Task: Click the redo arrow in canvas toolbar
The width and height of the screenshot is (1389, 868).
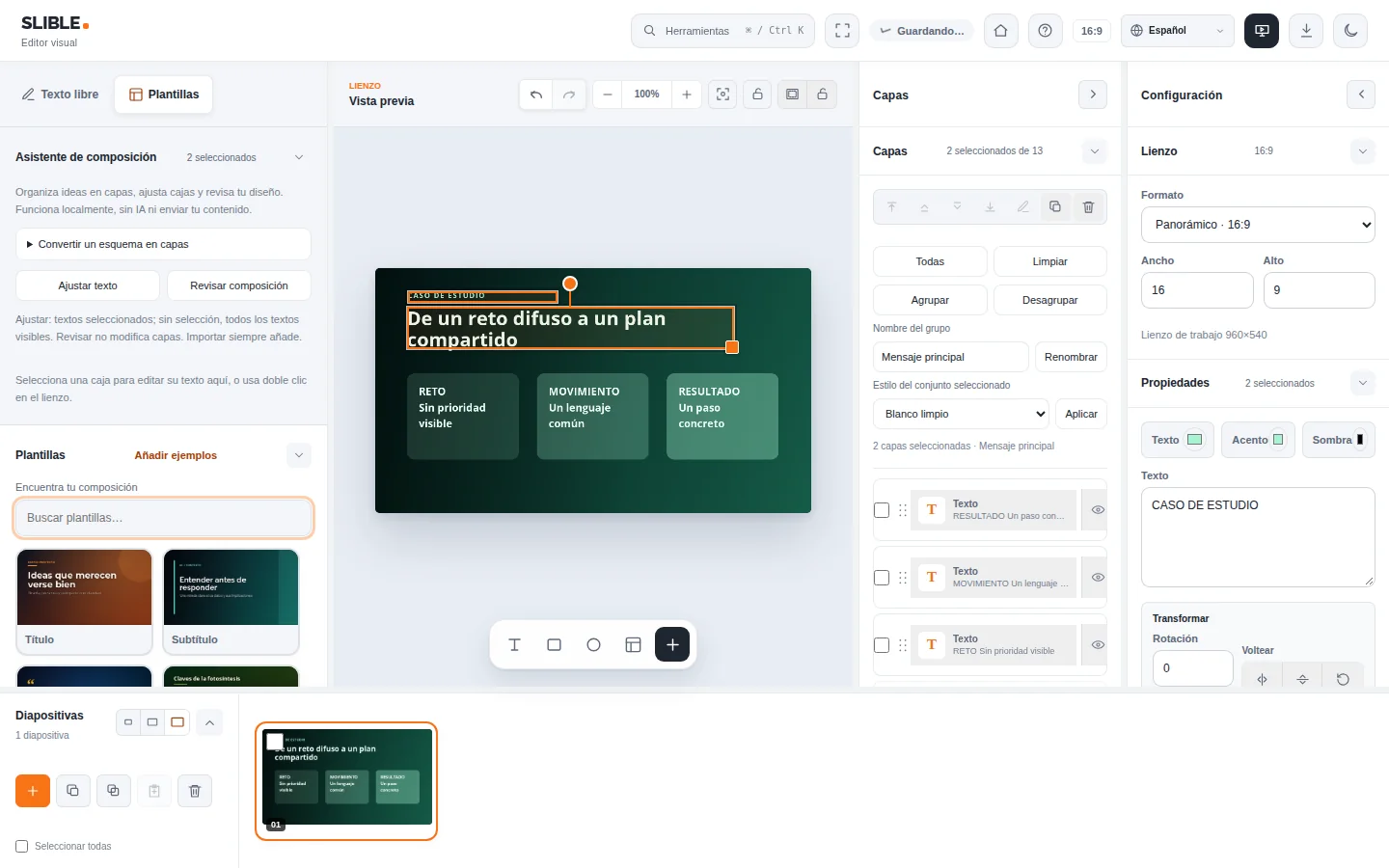Action: click(569, 95)
